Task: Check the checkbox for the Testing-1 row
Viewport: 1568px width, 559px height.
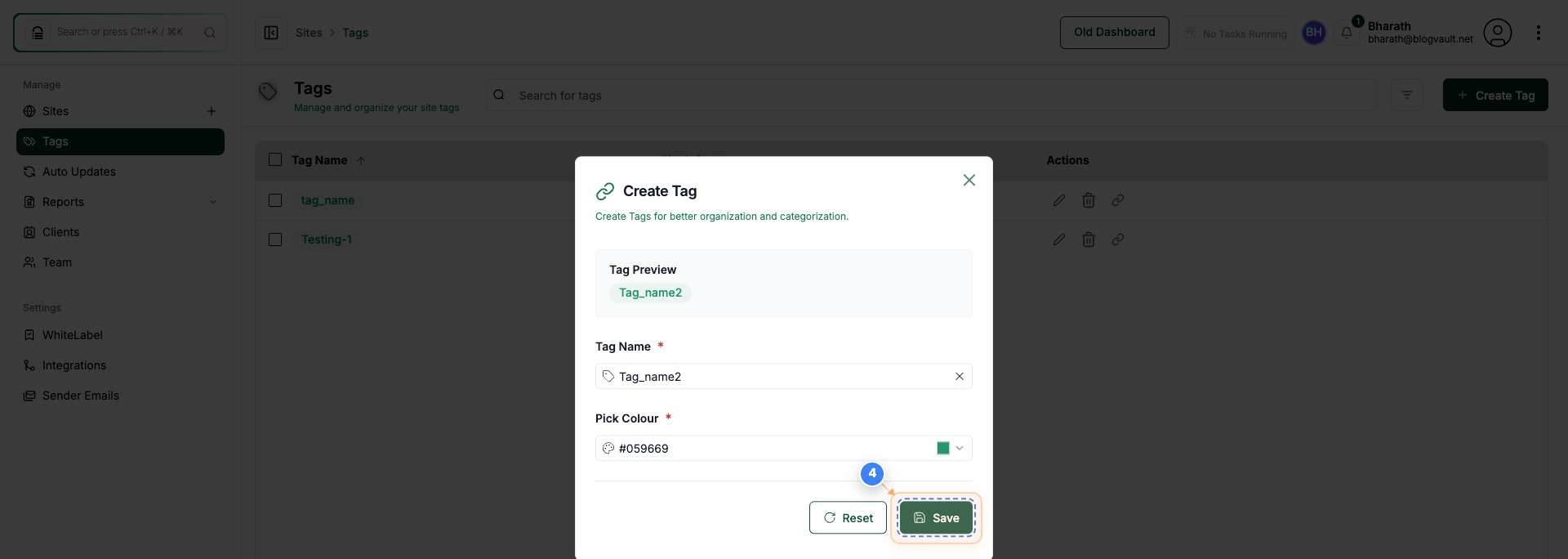Action: coord(274,239)
